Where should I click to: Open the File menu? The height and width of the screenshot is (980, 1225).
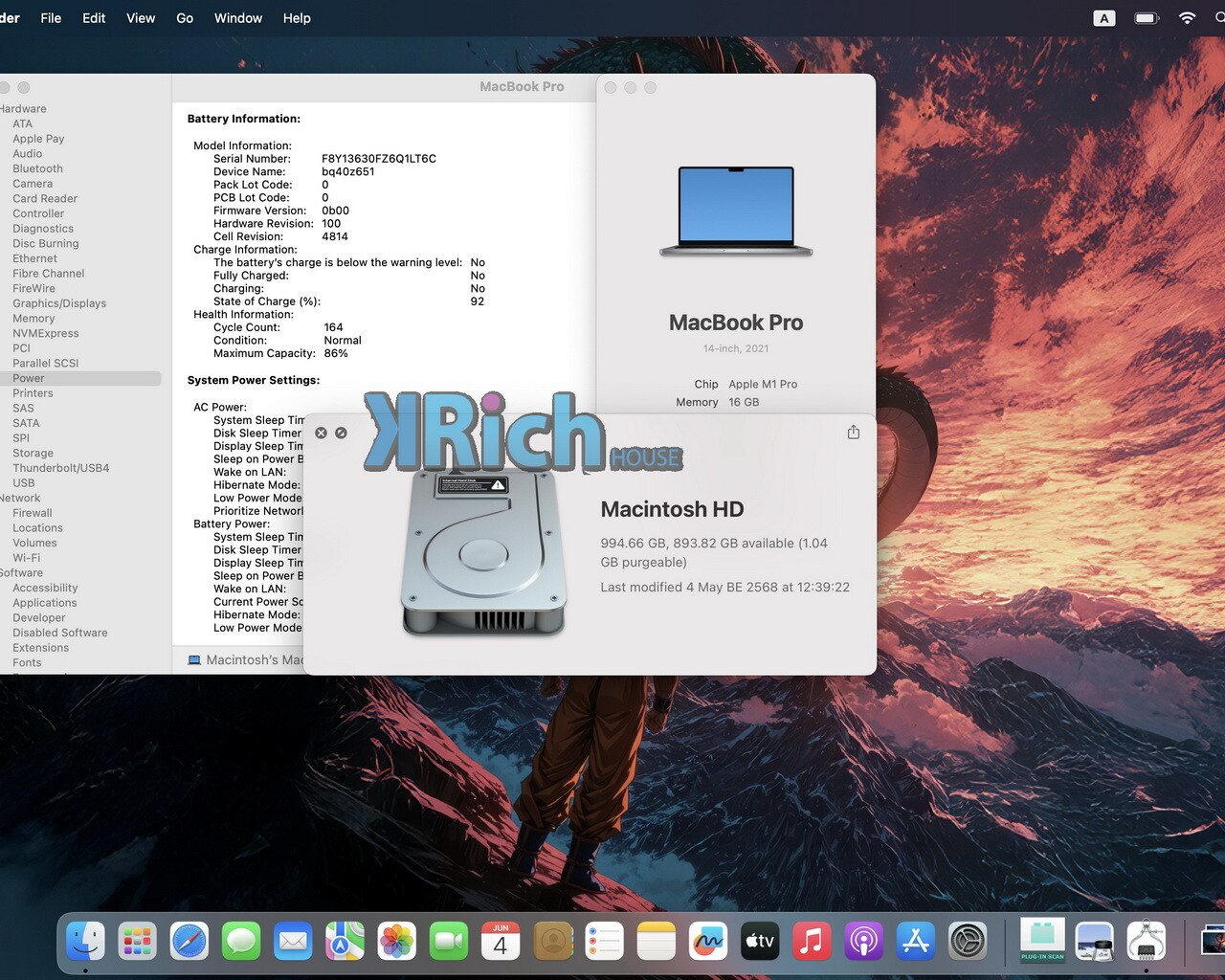click(x=51, y=18)
